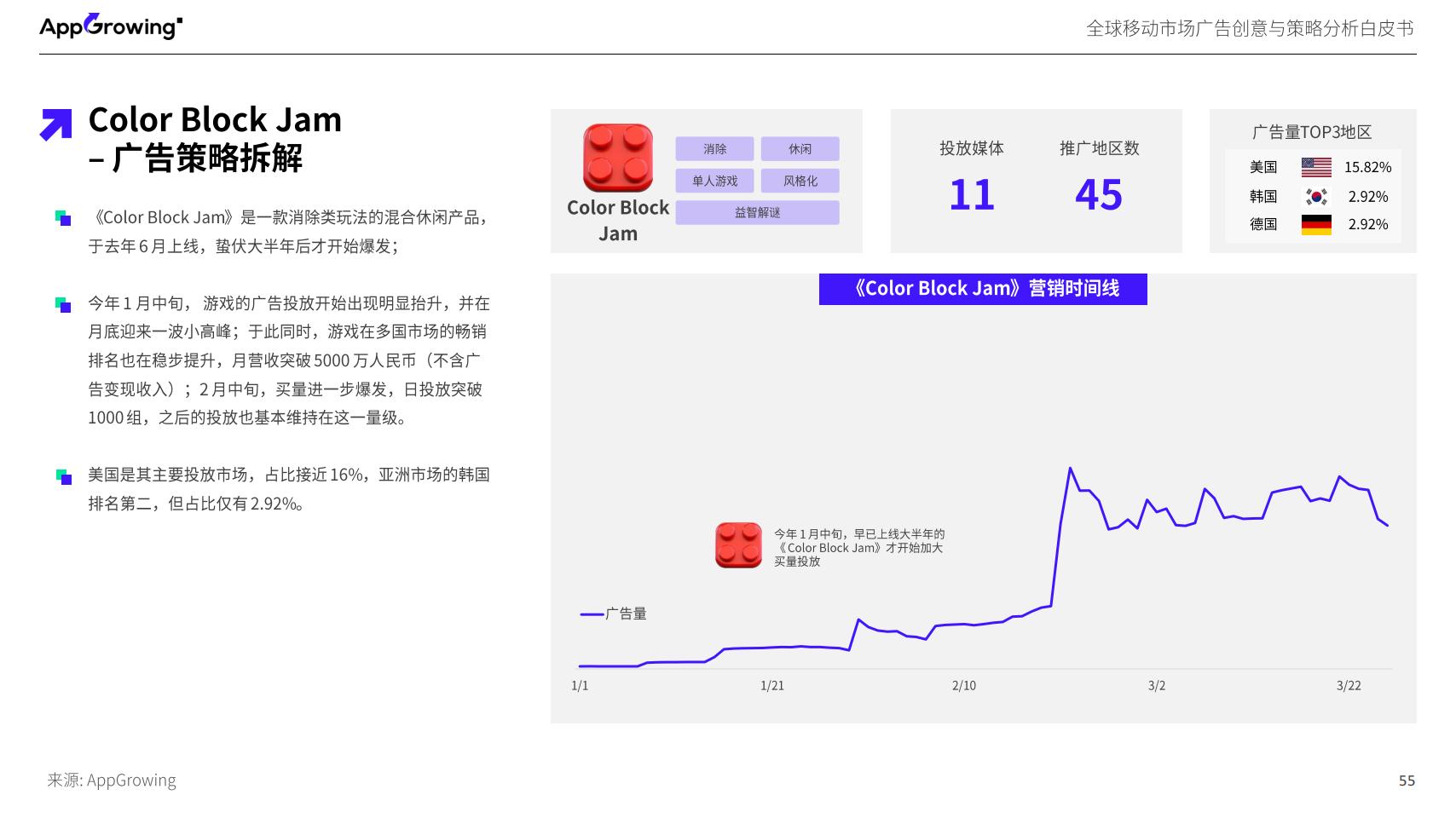Click the bullet icon beside the first paragraph
The width and height of the screenshot is (1456, 818).
(63, 218)
